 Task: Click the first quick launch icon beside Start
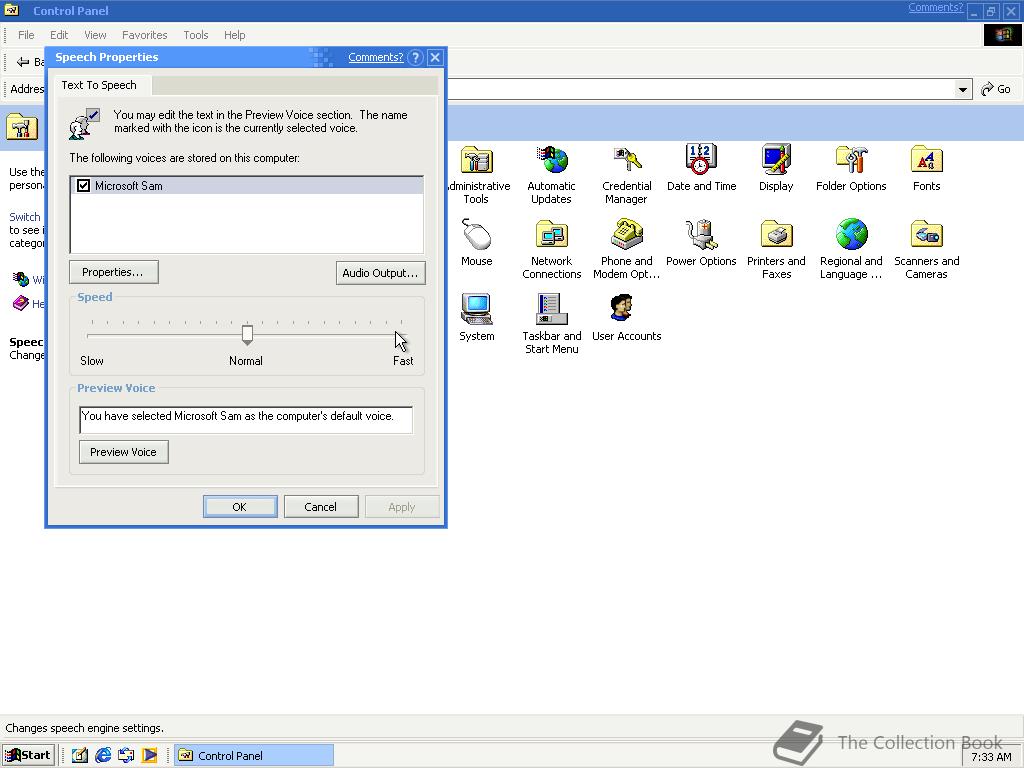coord(80,756)
